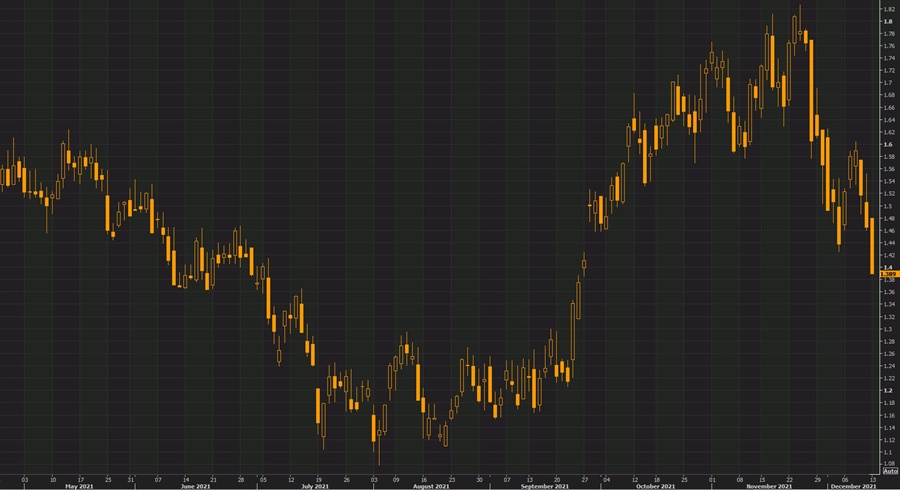Select the 'November 2021' month label
The image size is (900, 490).
[x=769, y=487]
